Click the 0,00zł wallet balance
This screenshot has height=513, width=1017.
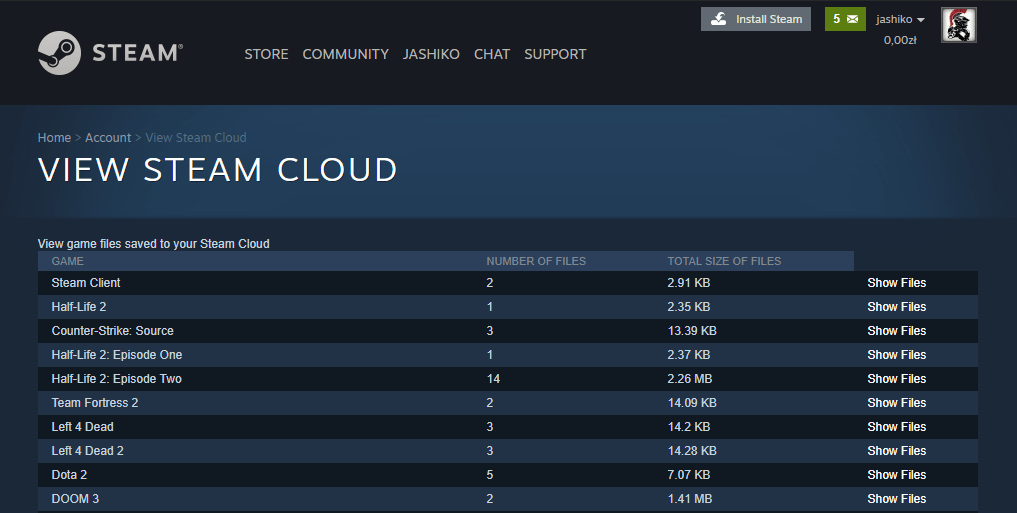[x=900, y=40]
